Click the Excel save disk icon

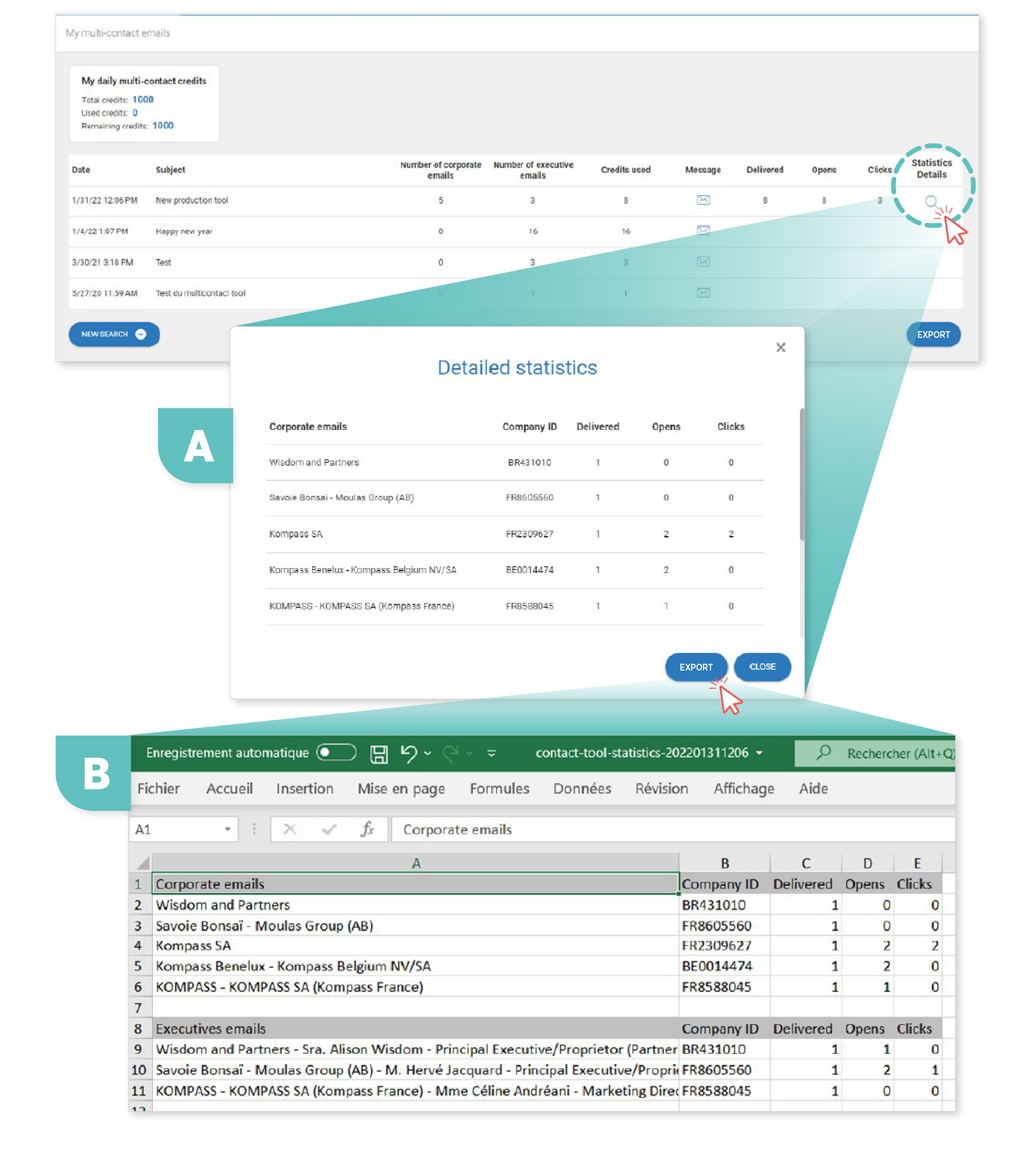click(x=379, y=753)
